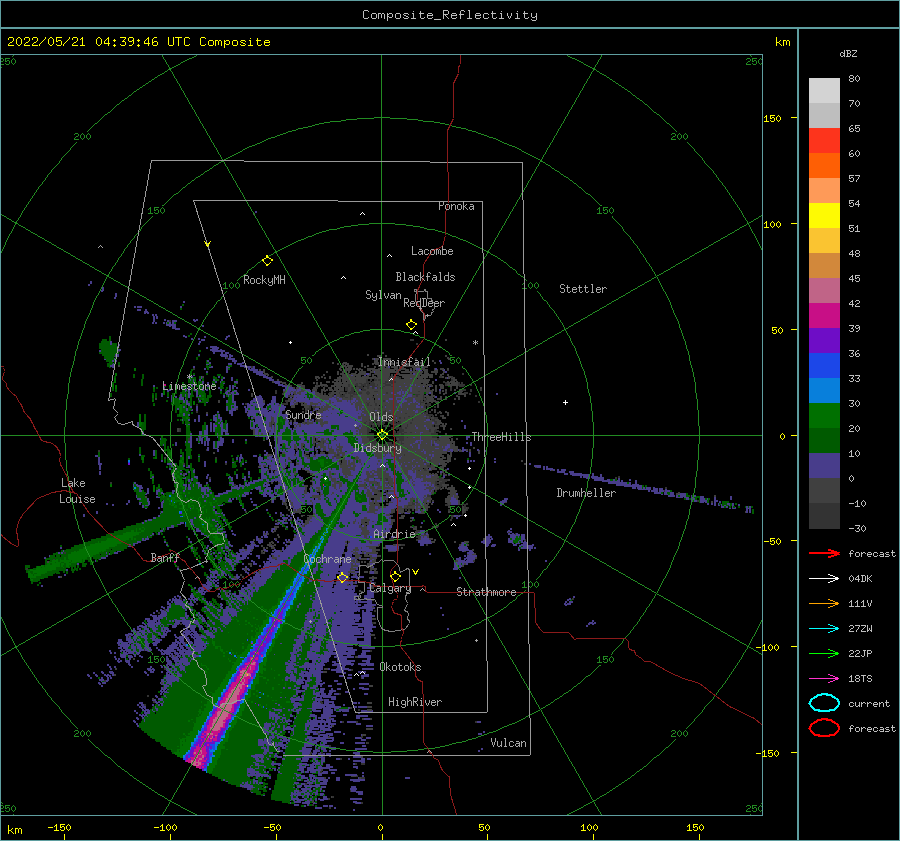Select the yellow 54 dBZ color swatch

pyautogui.click(x=824, y=215)
